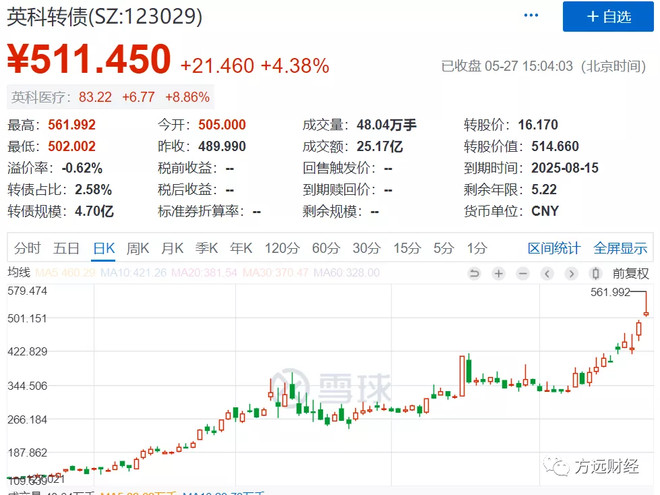Click the 货币单位 value CNY

point(545,211)
